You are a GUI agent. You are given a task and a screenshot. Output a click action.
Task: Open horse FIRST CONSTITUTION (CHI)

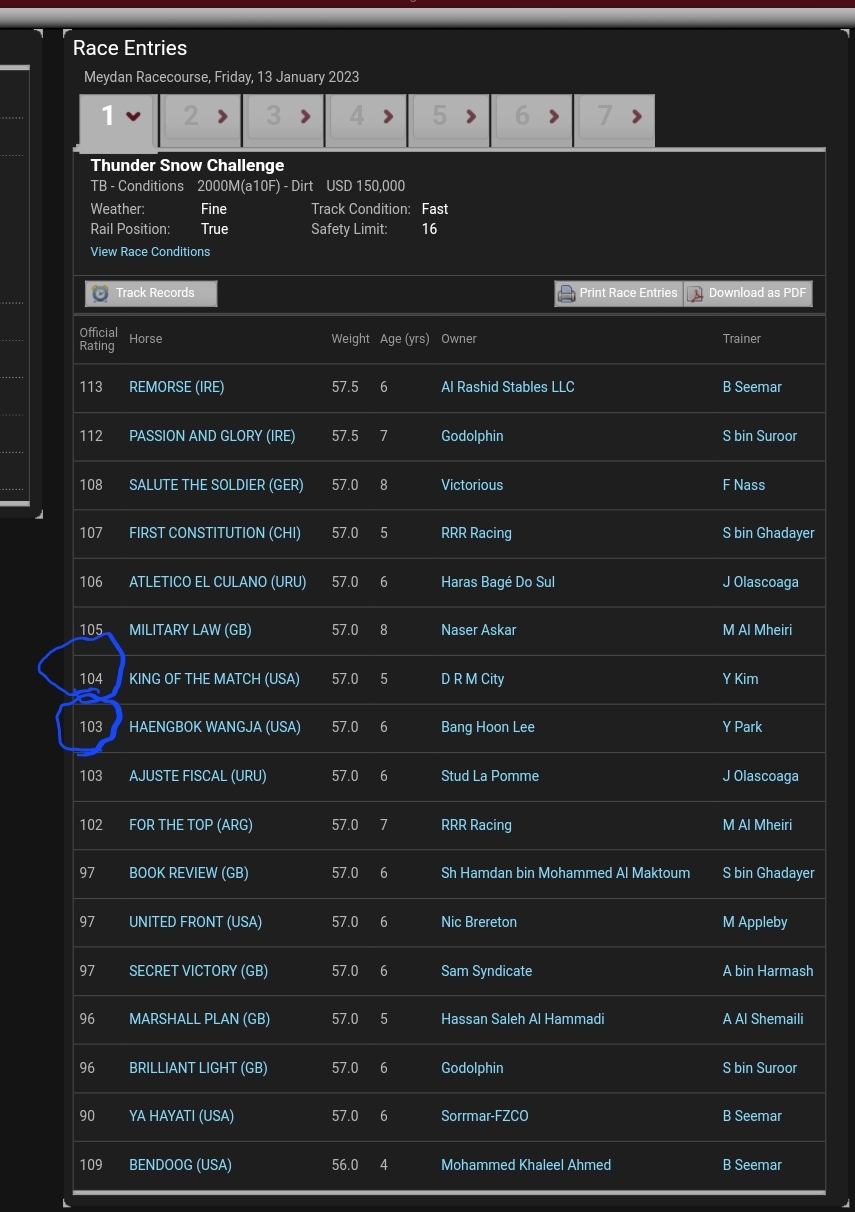(215, 533)
